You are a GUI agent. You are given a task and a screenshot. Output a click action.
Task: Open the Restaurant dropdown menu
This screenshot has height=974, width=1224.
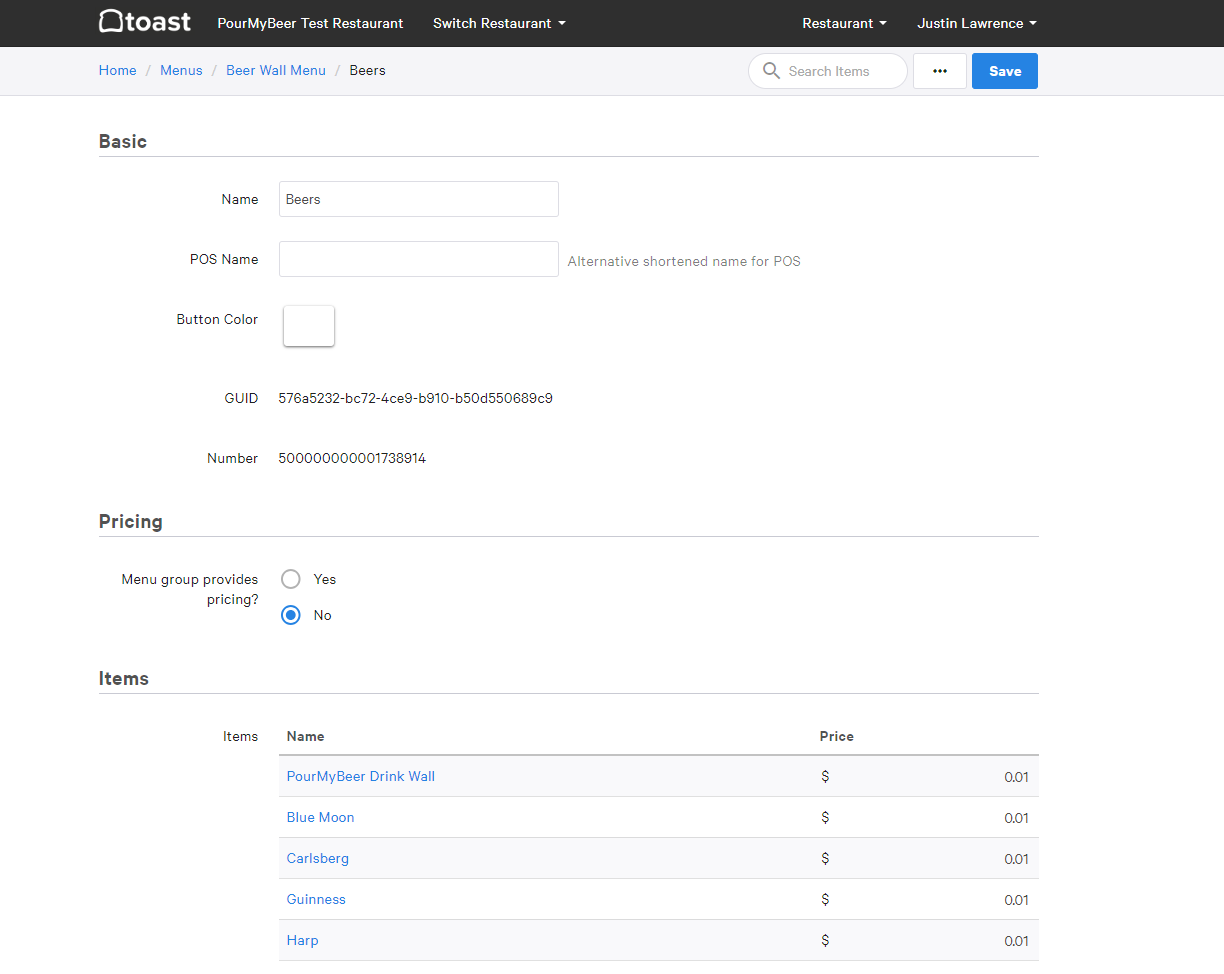[x=844, y=23]
